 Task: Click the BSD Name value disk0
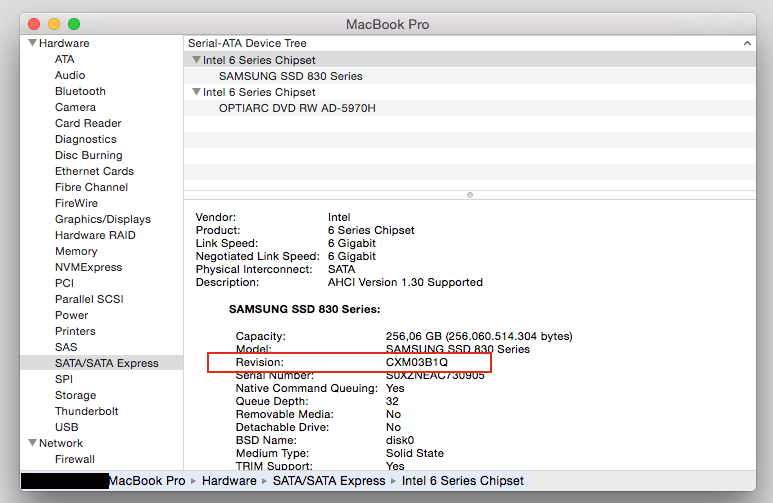point(400,440)
